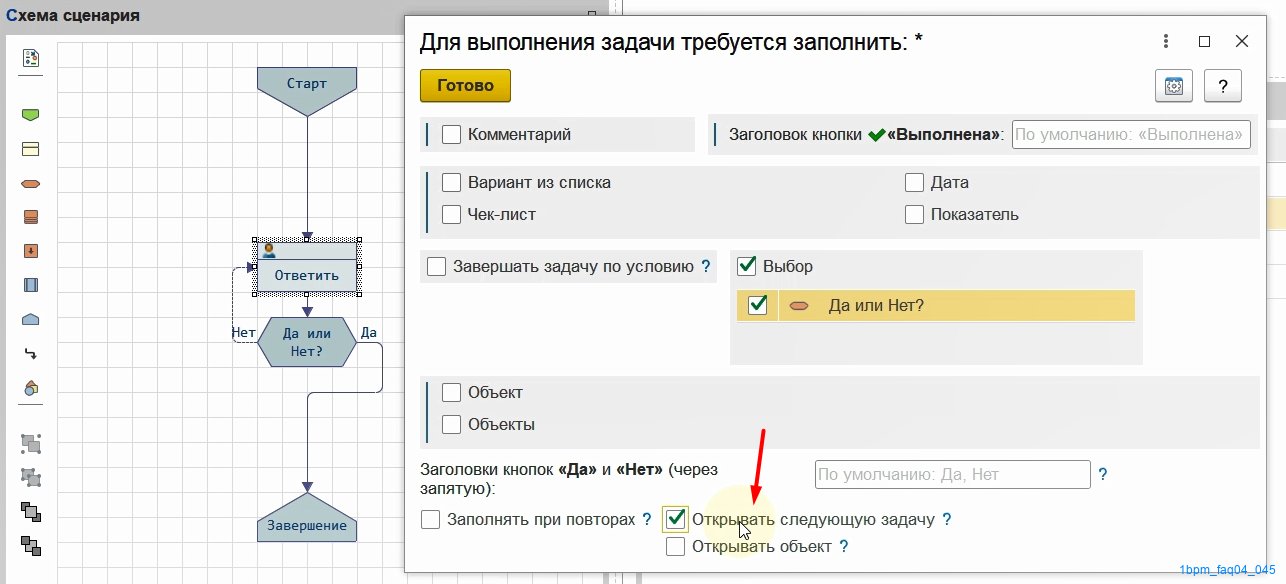Click the form settings gear button
Image resolution: width=1286 pixels, height=584 pixels.
click(1174, 86)
